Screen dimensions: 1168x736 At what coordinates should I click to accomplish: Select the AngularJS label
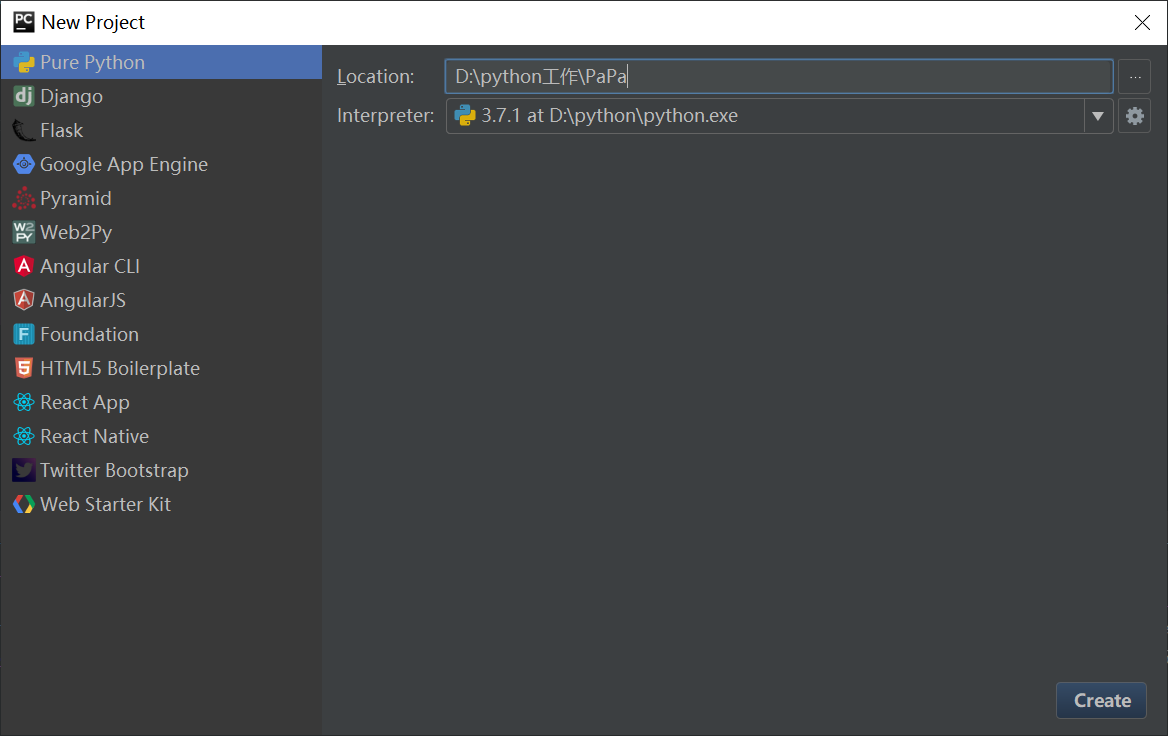click(83, 300)
